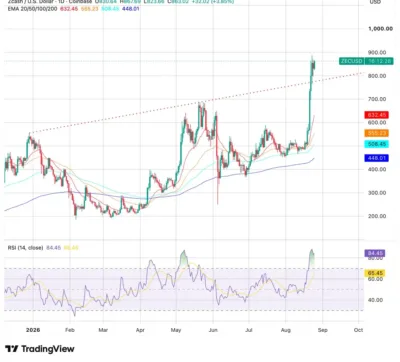
Task: Select the RSI (14, close) indicator legend title
Action: 25,248
